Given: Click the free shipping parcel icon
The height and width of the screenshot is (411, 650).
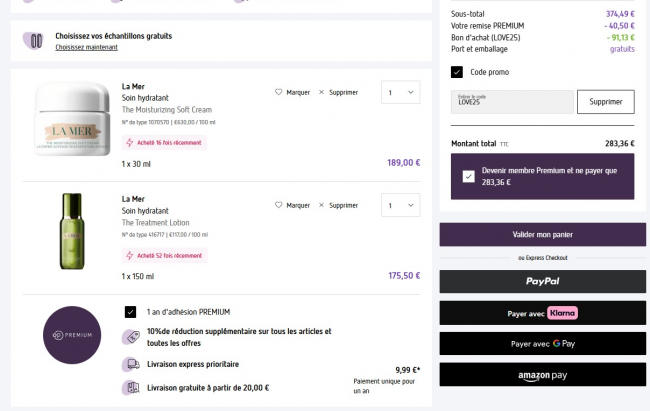Looking at the screenshot, I should point(130,387).
